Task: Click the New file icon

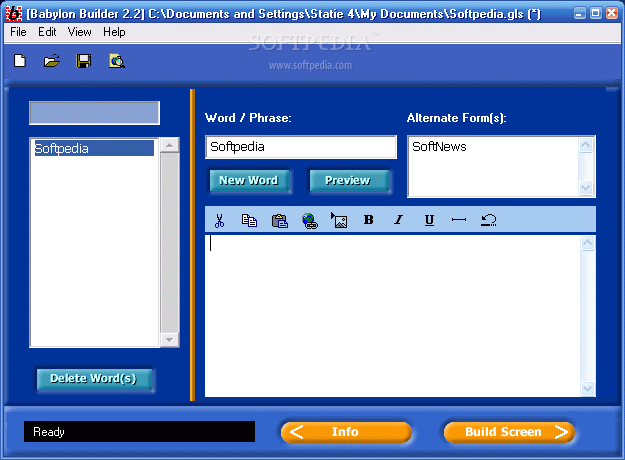Action: click(x=20, y=61)
